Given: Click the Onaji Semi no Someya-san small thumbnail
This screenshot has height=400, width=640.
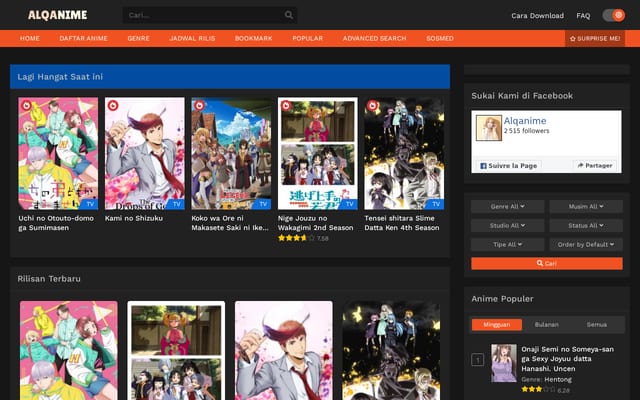Looking at the screenshot, I should 504,363.
